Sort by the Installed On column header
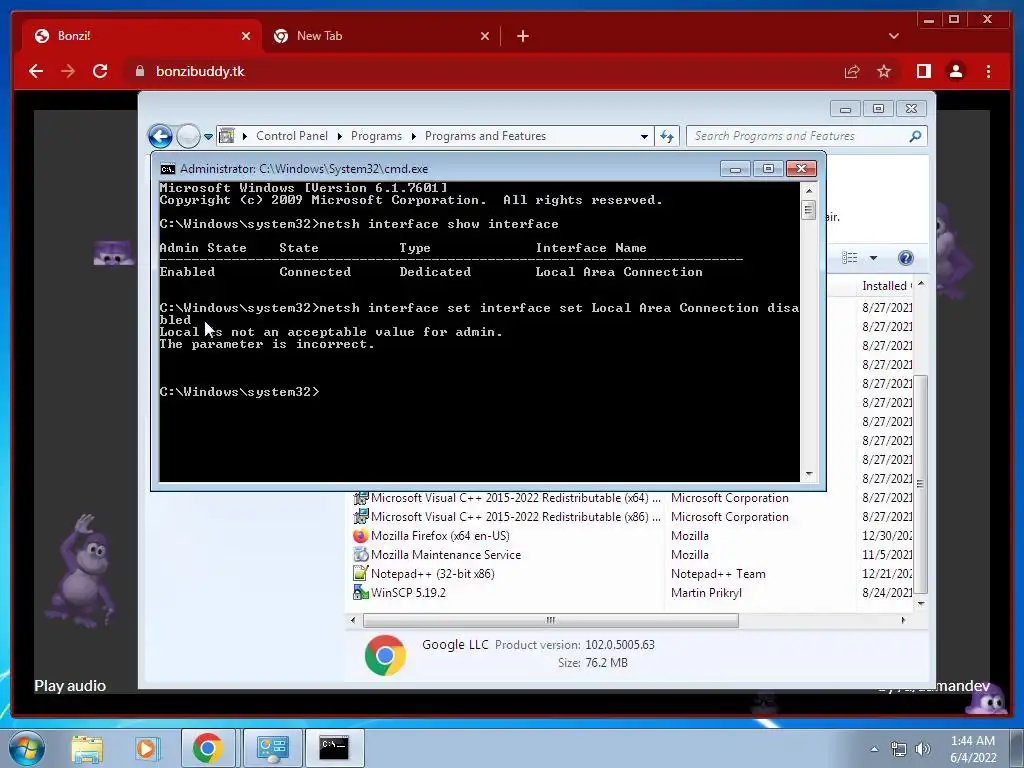The height and width of the screenshot is (768, 1024). point(886,285)
